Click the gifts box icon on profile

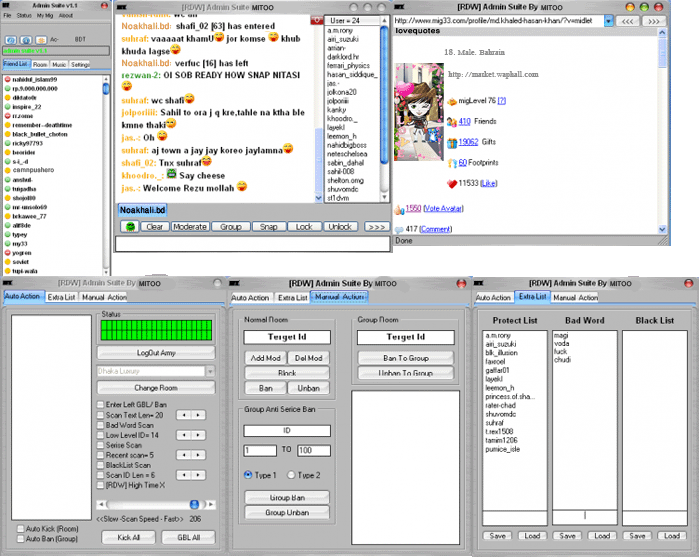click(451, 142)
